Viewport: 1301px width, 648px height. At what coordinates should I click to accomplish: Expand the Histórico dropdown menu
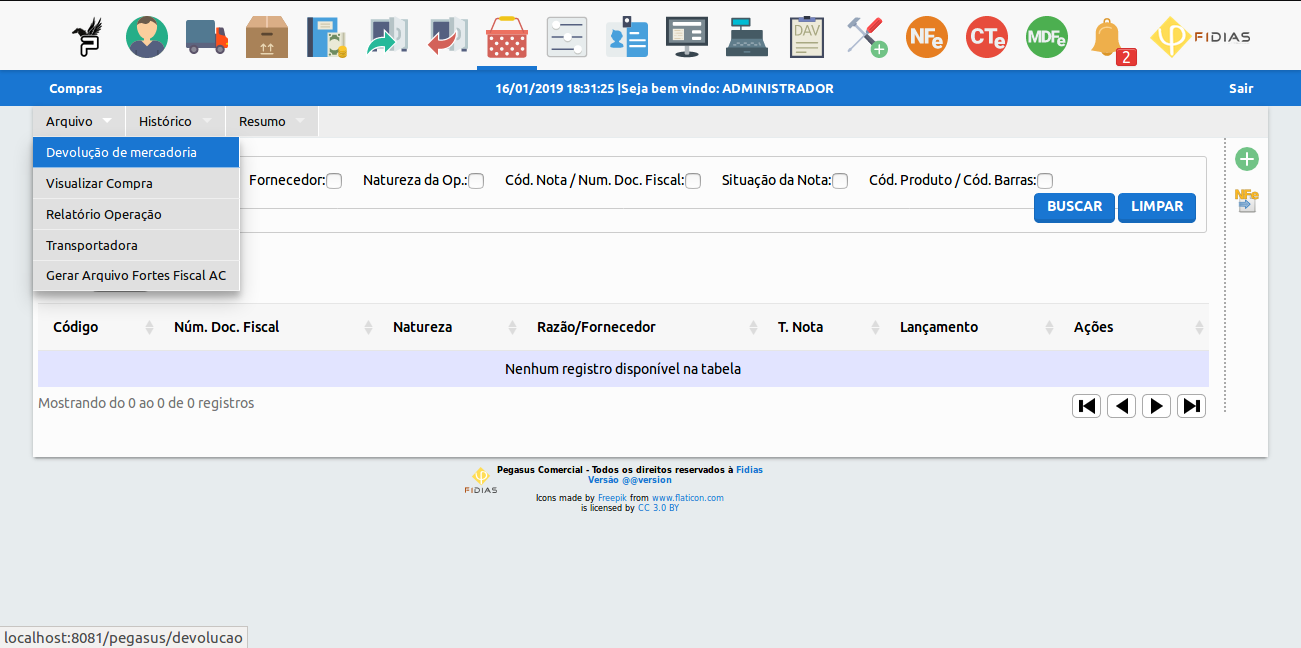click(176, 121)
